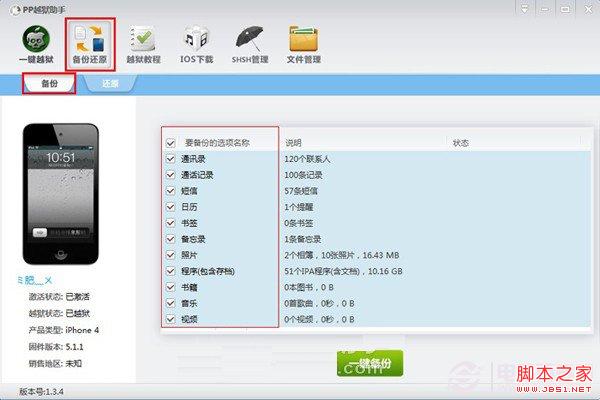Click the 状态 column header
Viewport: 600px width, 400px height.
pyautogui.click(x=460, y=143)
